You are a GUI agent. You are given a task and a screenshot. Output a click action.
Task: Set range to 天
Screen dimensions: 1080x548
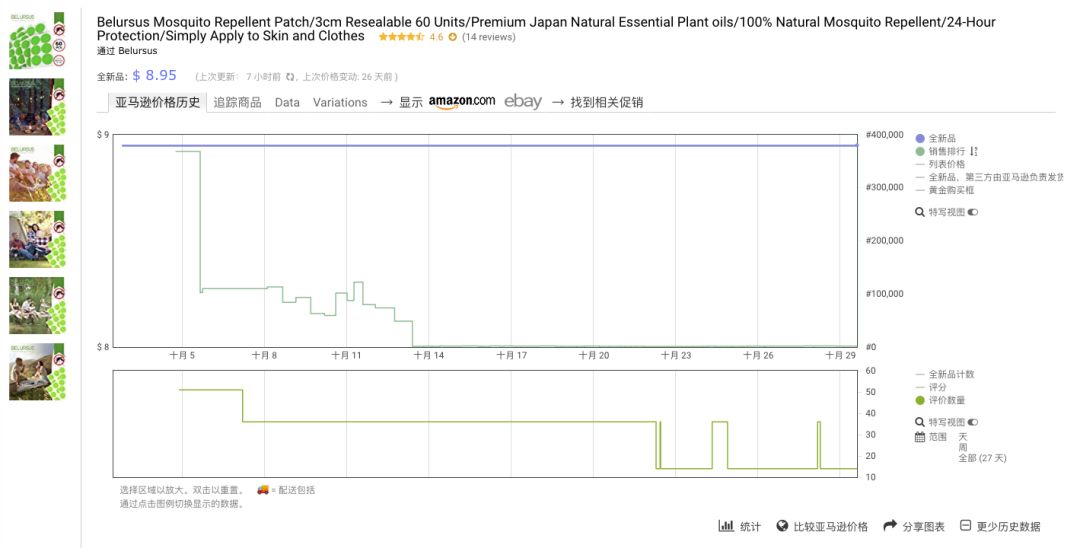(x=963, y=437)
